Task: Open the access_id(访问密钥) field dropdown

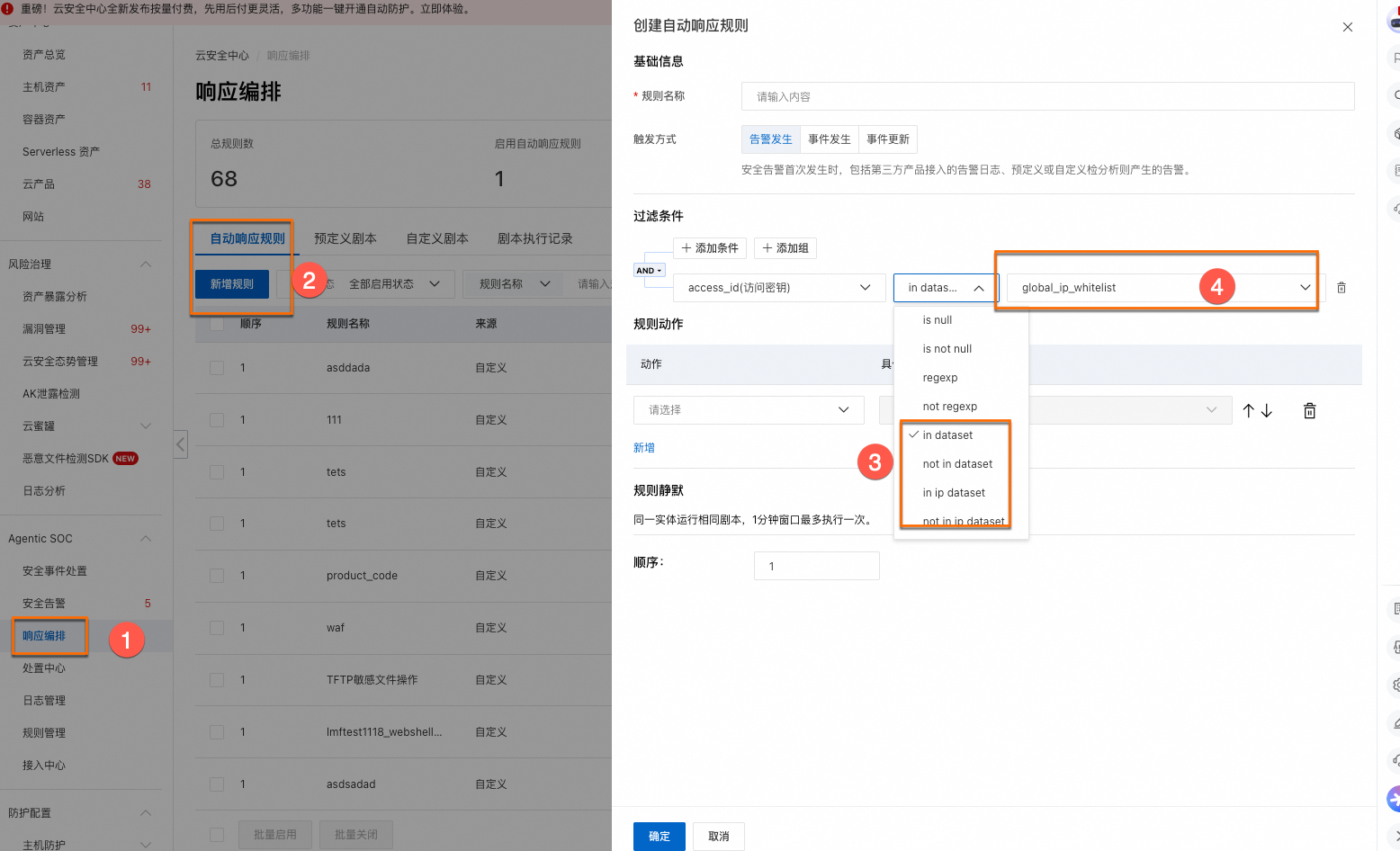Action: click(778, 288)
